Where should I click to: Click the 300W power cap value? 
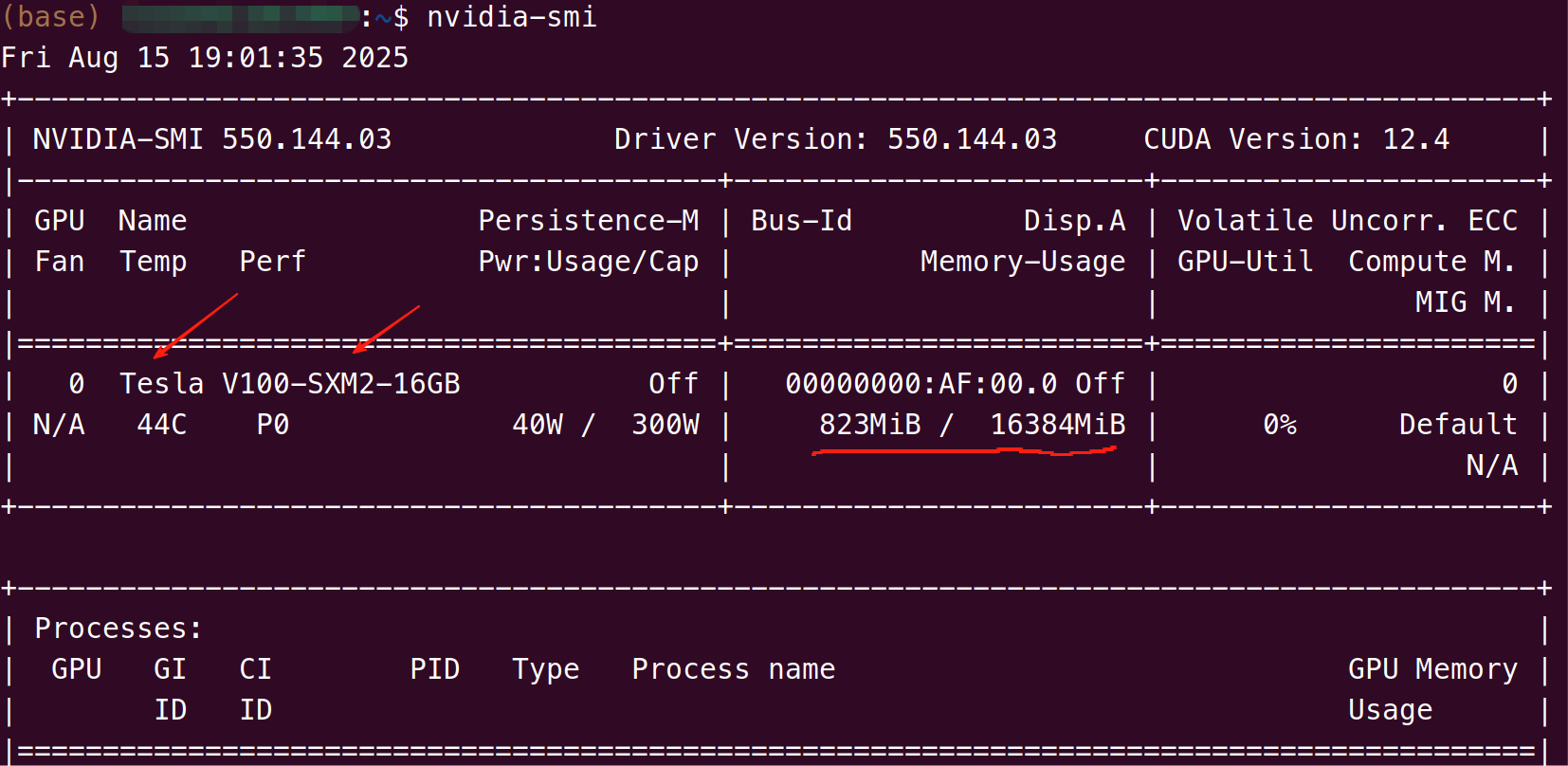point(665,425)
